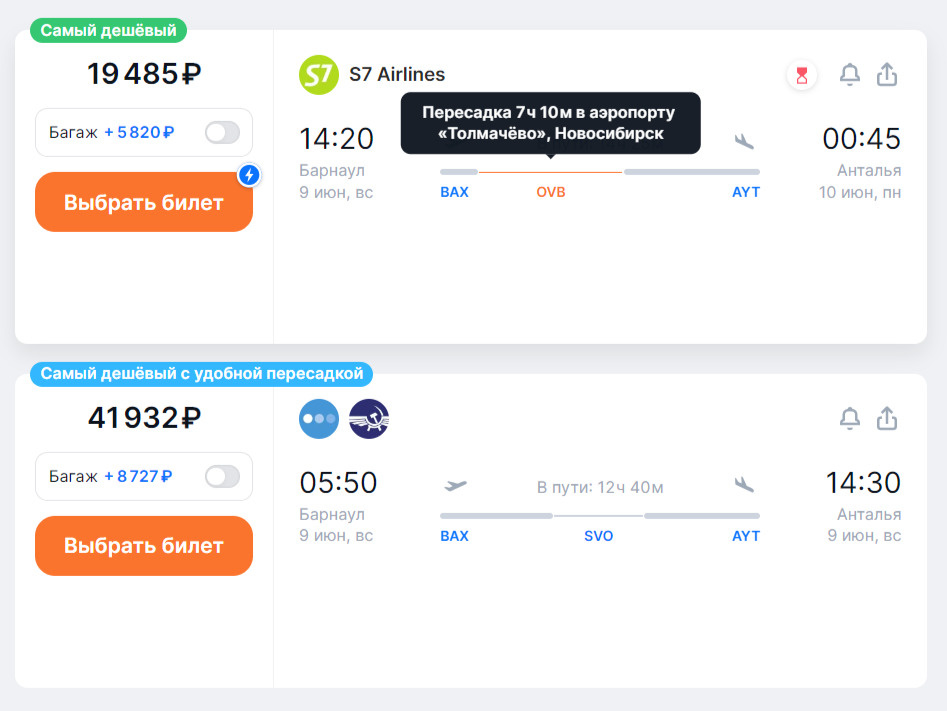Click bell icon on the 41932₽ ticket
Screen dimensions: 947x711
[850, 418]
